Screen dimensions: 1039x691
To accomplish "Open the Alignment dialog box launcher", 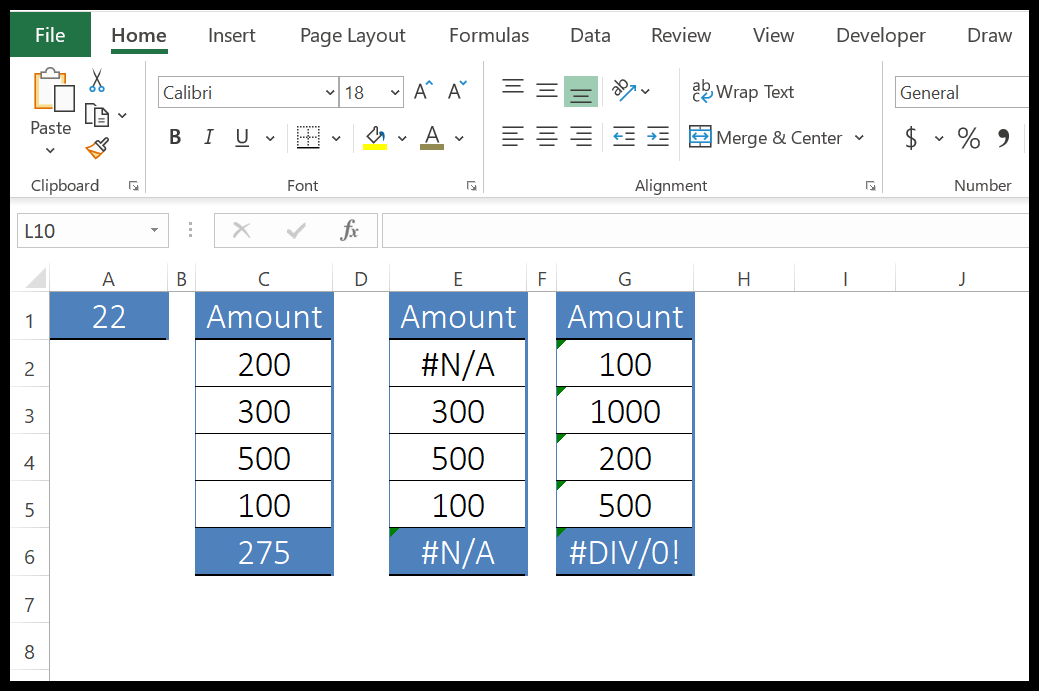I will tap(870, 185).
